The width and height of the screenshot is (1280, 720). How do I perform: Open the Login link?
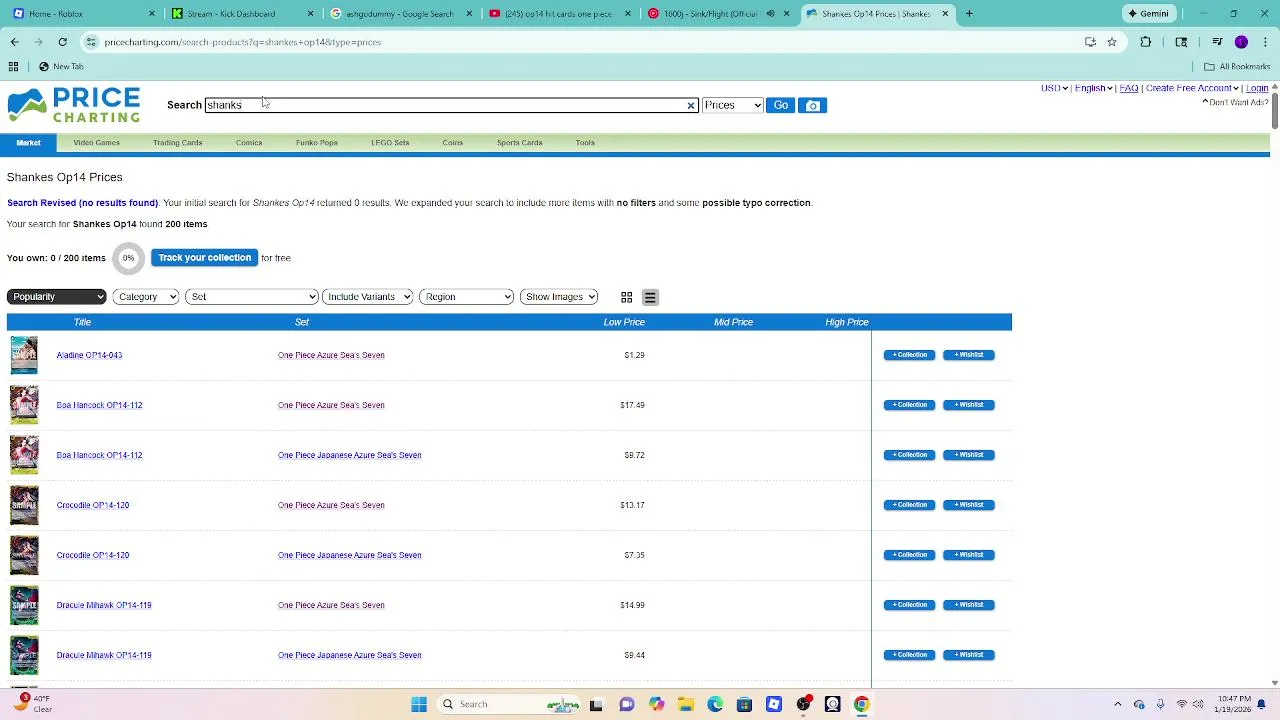1257,88
